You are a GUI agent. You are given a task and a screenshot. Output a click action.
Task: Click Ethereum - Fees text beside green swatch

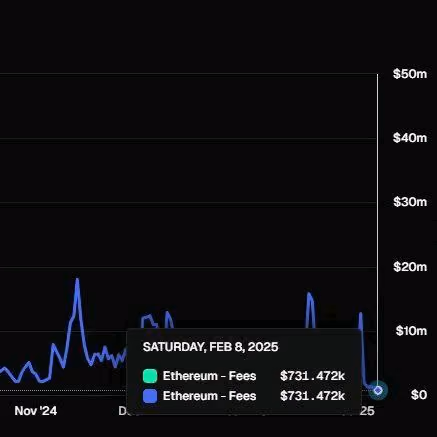[209, 376]
